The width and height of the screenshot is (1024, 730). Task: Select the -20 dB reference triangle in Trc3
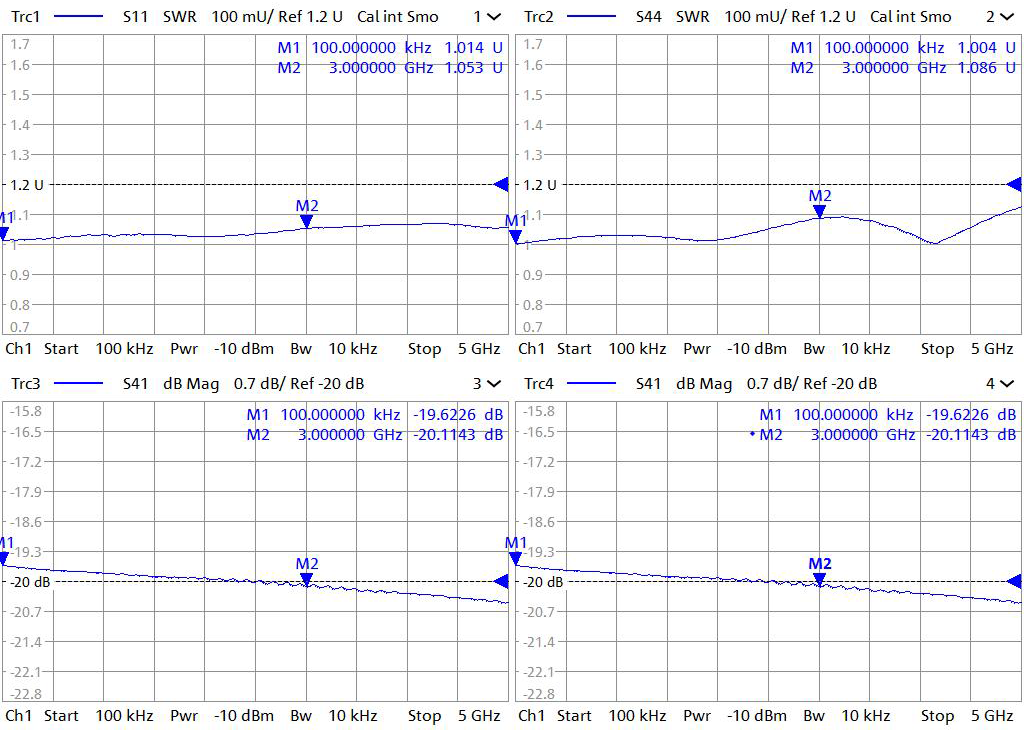click(501, 581)
